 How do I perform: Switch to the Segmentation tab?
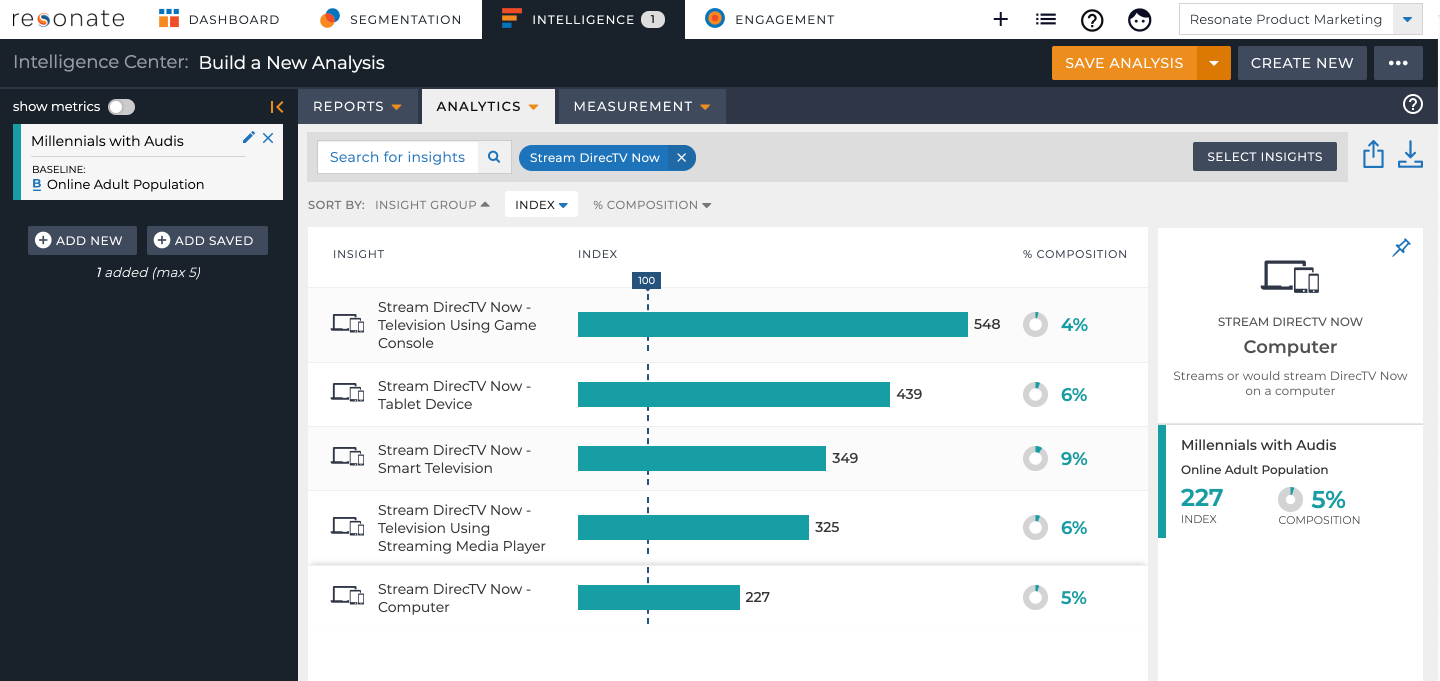[x=390, y=19]
